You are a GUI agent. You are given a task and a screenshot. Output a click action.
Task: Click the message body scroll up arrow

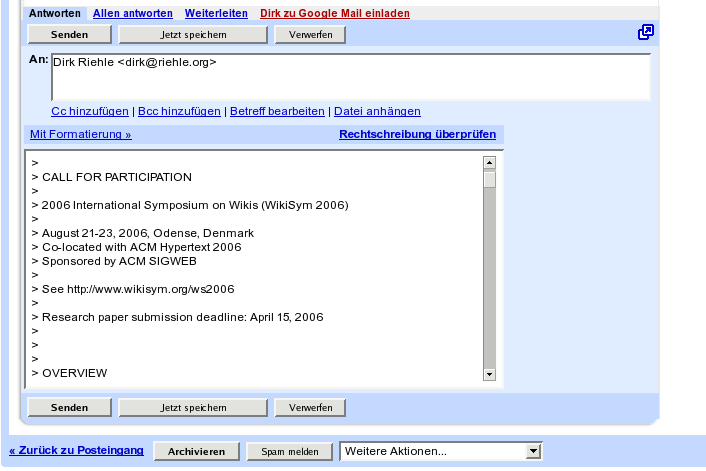489,162
